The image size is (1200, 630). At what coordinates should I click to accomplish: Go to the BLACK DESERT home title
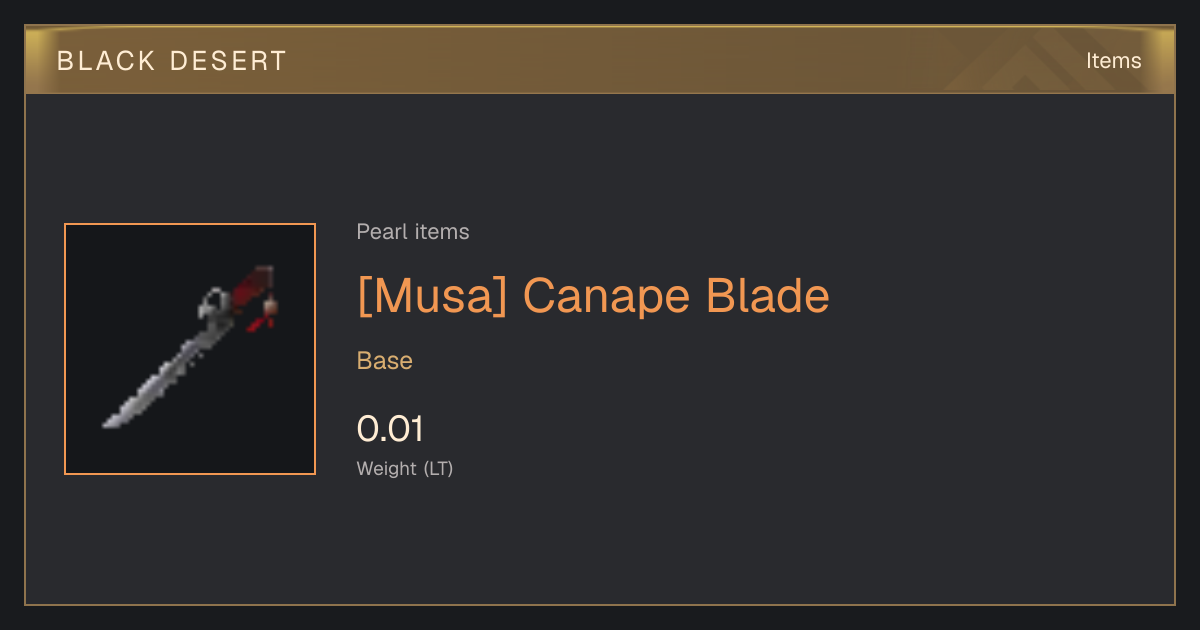(x=172, y=61)
